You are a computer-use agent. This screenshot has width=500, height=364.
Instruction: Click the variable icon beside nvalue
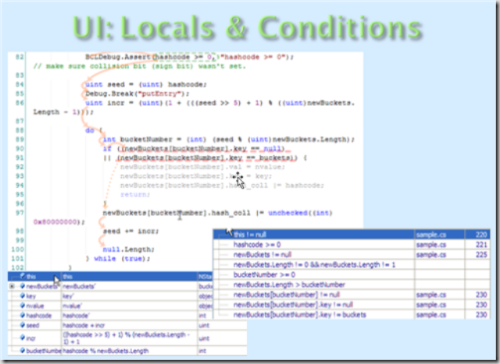tap(22, 305)
